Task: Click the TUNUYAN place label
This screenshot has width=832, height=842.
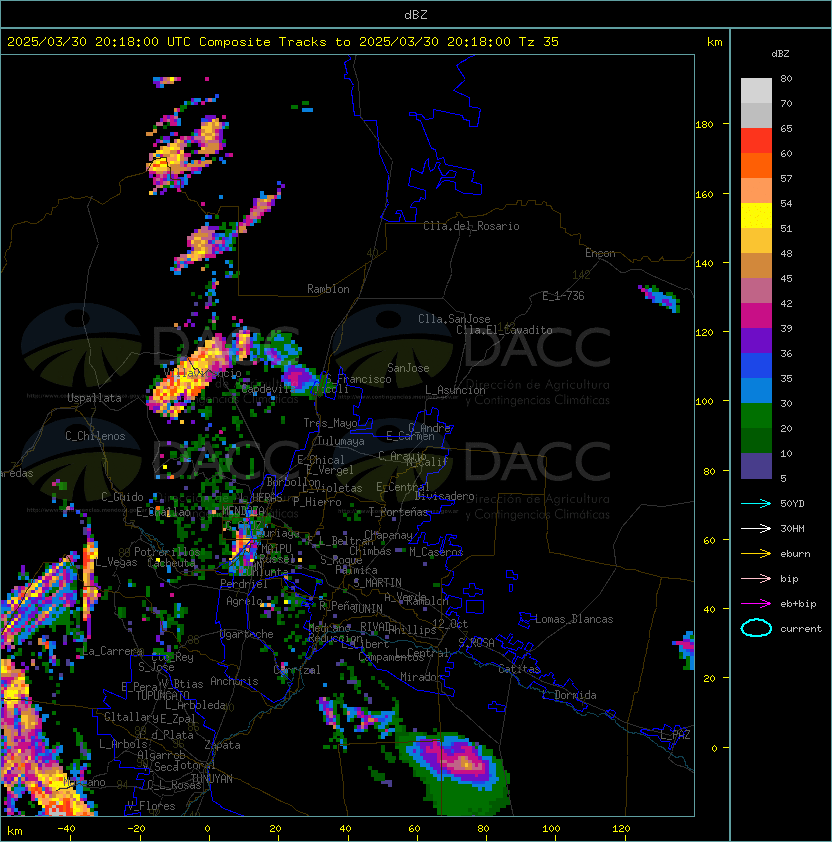Action: tap(212, 779)
